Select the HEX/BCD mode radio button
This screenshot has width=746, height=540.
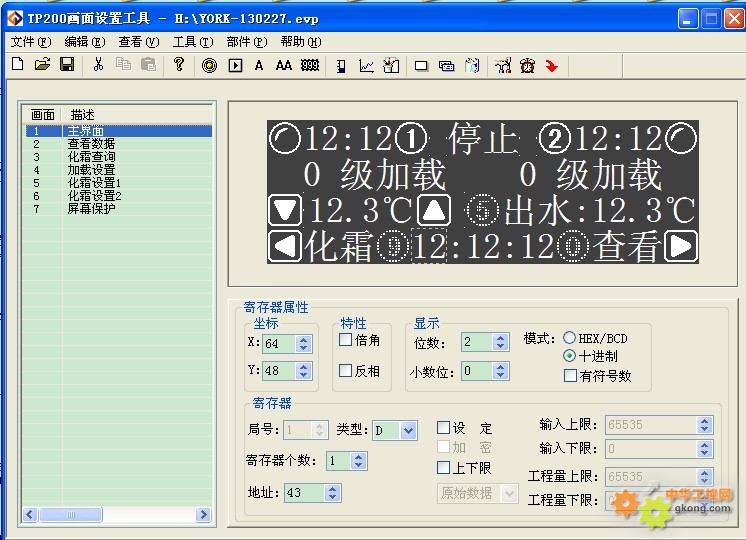click(x=569, y=338)
